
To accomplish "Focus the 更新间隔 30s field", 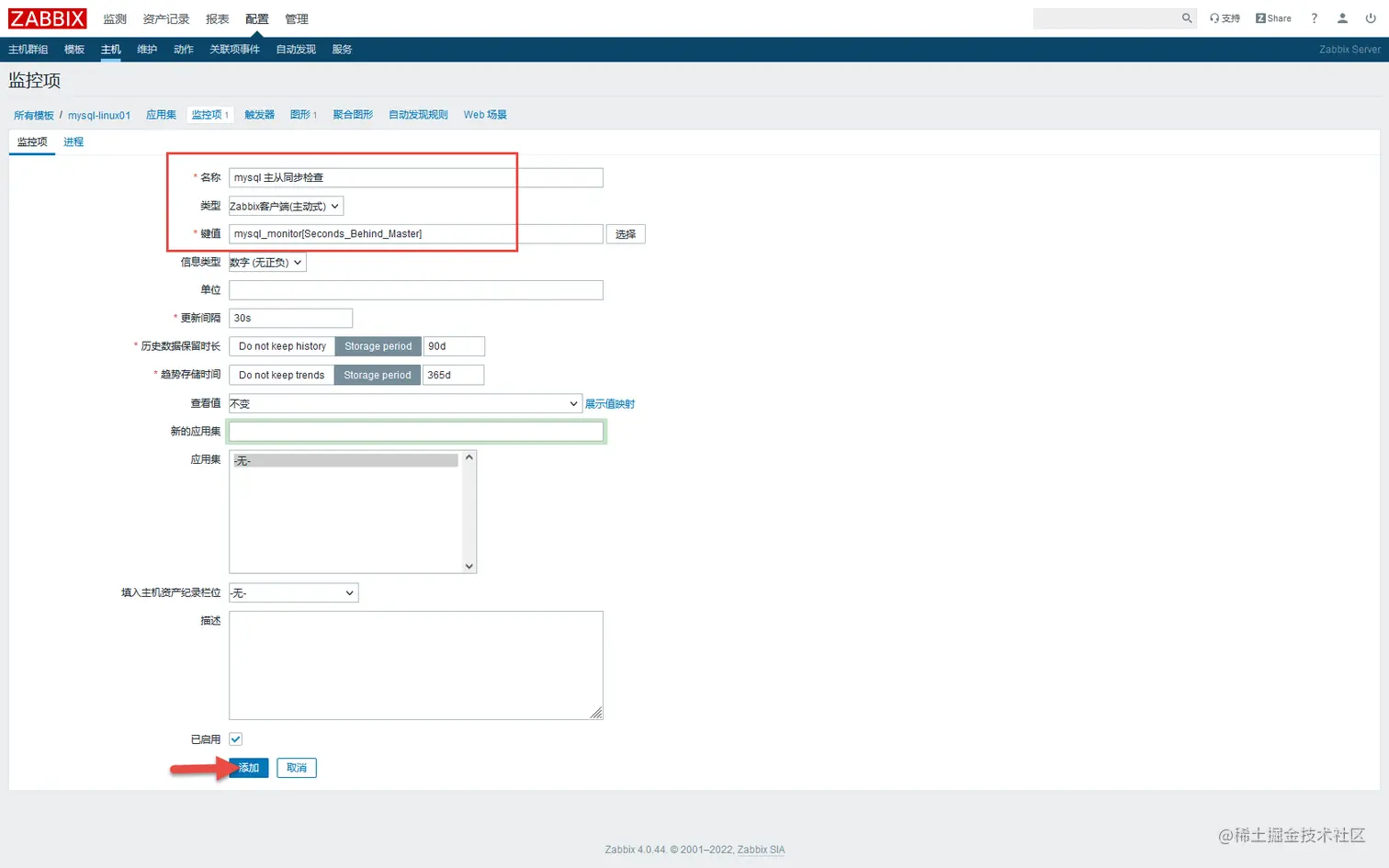I will tap(290, 319).
